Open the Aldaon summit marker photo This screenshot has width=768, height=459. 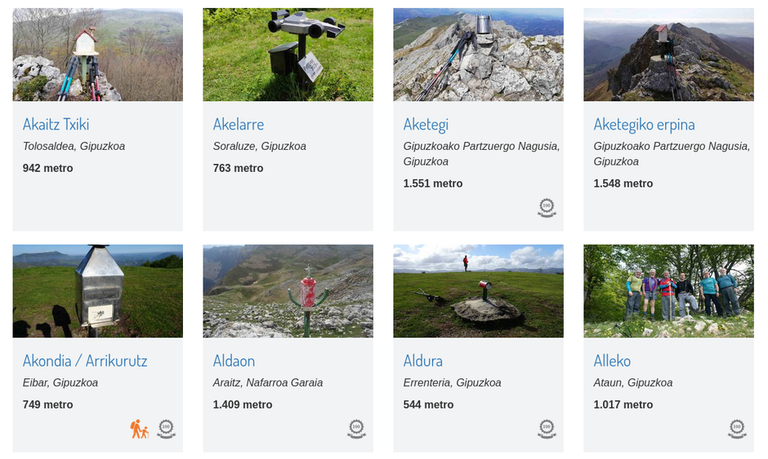288,291
